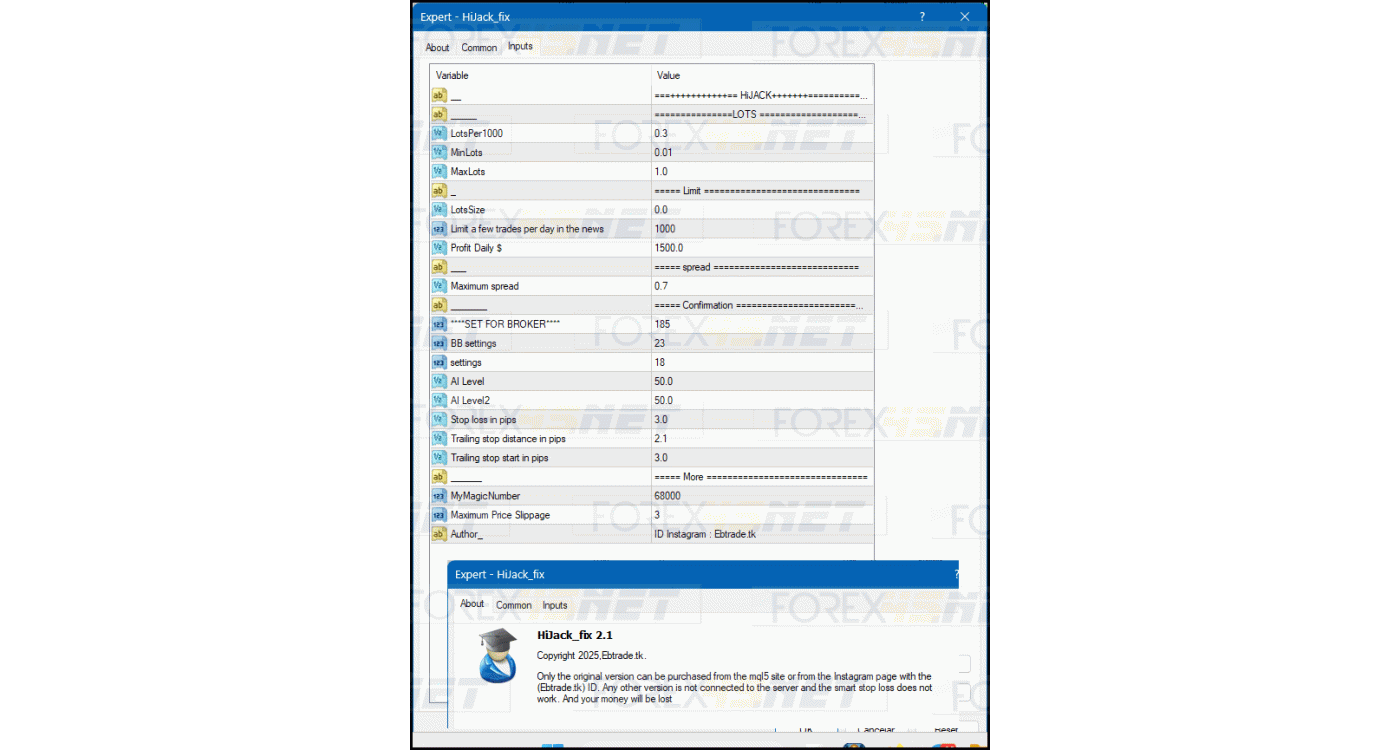Open the About tab in upper dialog
The width and height of the screenshot is (1400, 750).
click(437, 47)
